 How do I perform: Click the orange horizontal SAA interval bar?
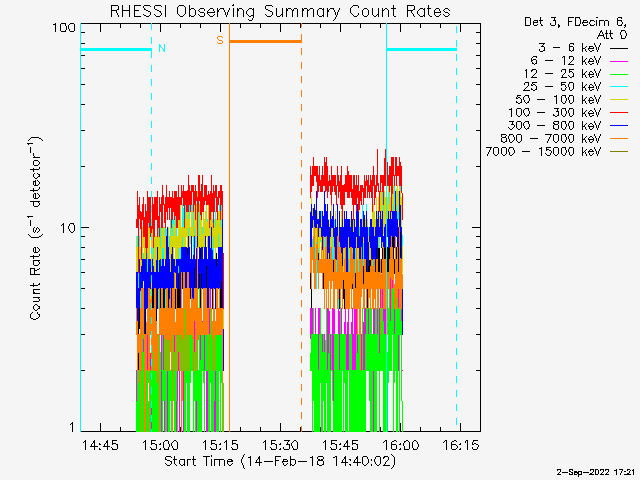point(265,41)
